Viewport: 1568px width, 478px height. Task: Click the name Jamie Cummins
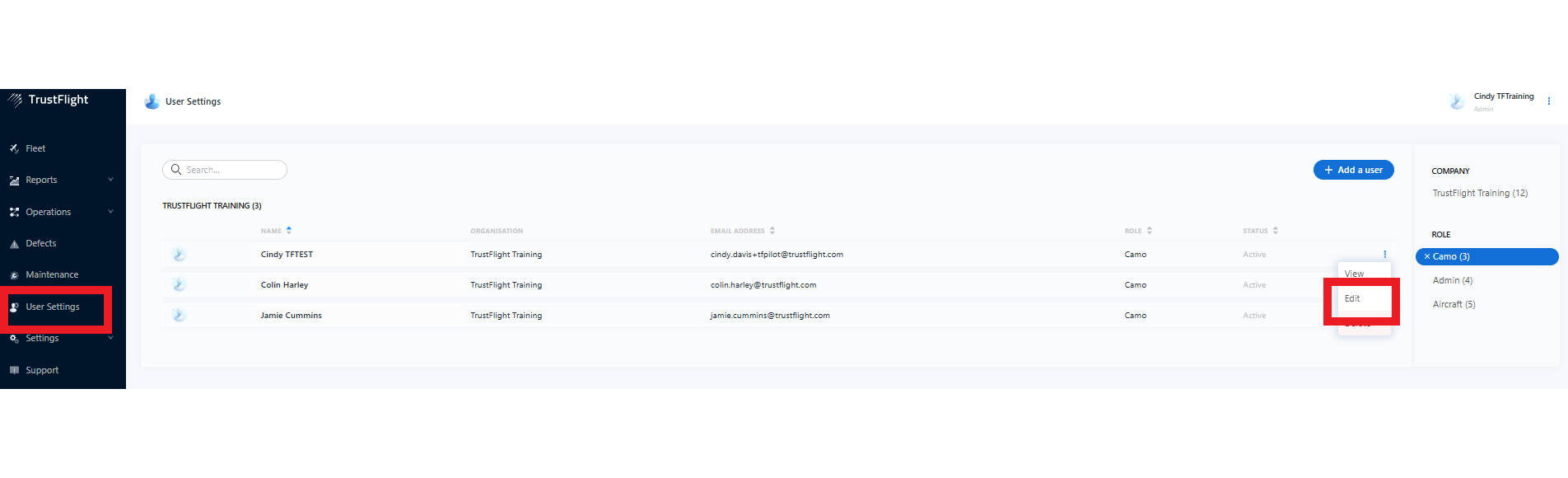pyautogui.click(x=292, y=316)
